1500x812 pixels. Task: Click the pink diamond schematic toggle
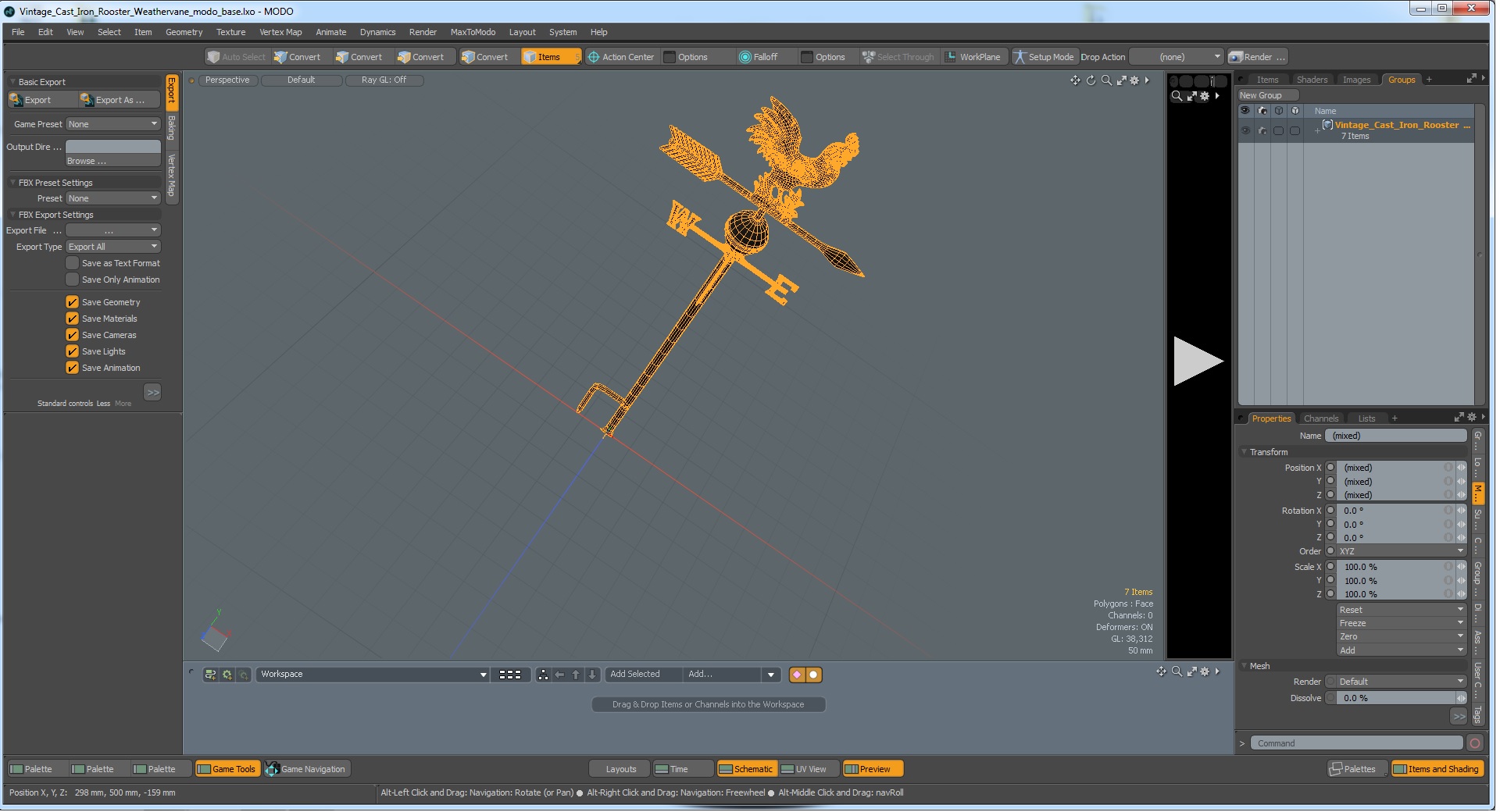(797, 675)
